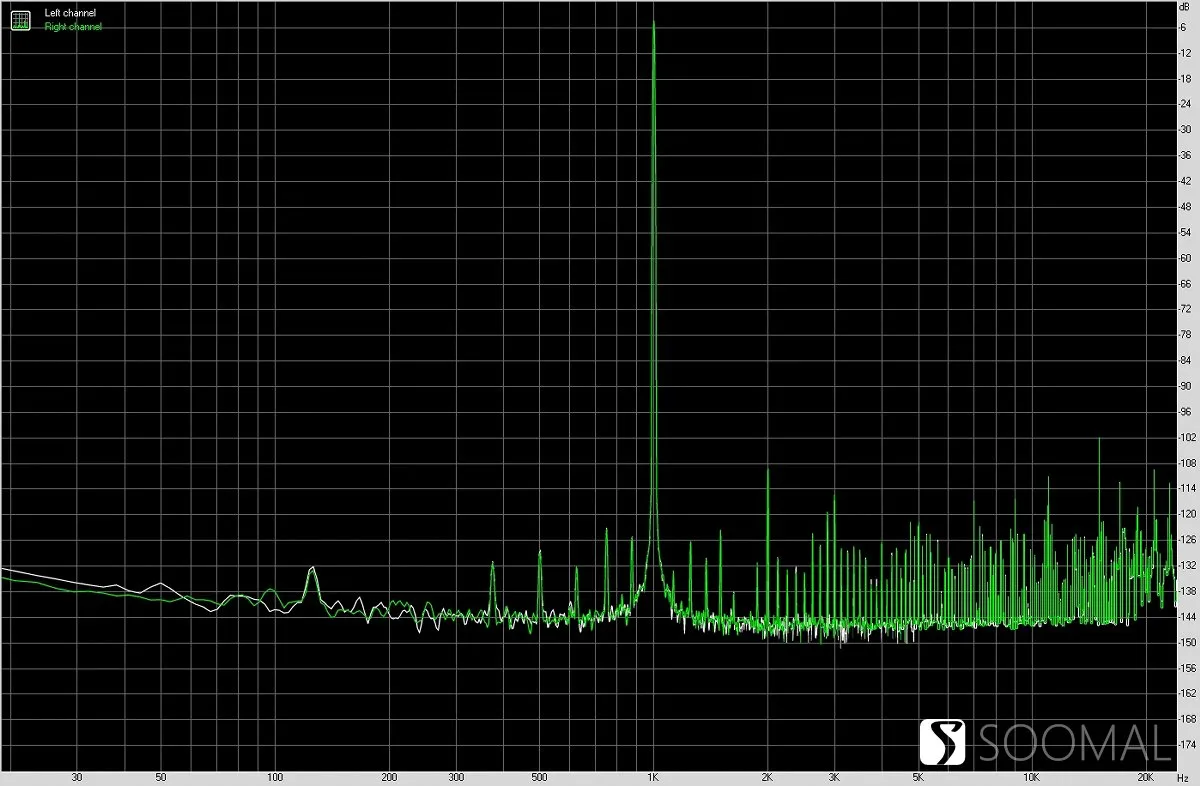Click the 1K frequency axis label
The image size is (1200, 786).
coord(653,777)
